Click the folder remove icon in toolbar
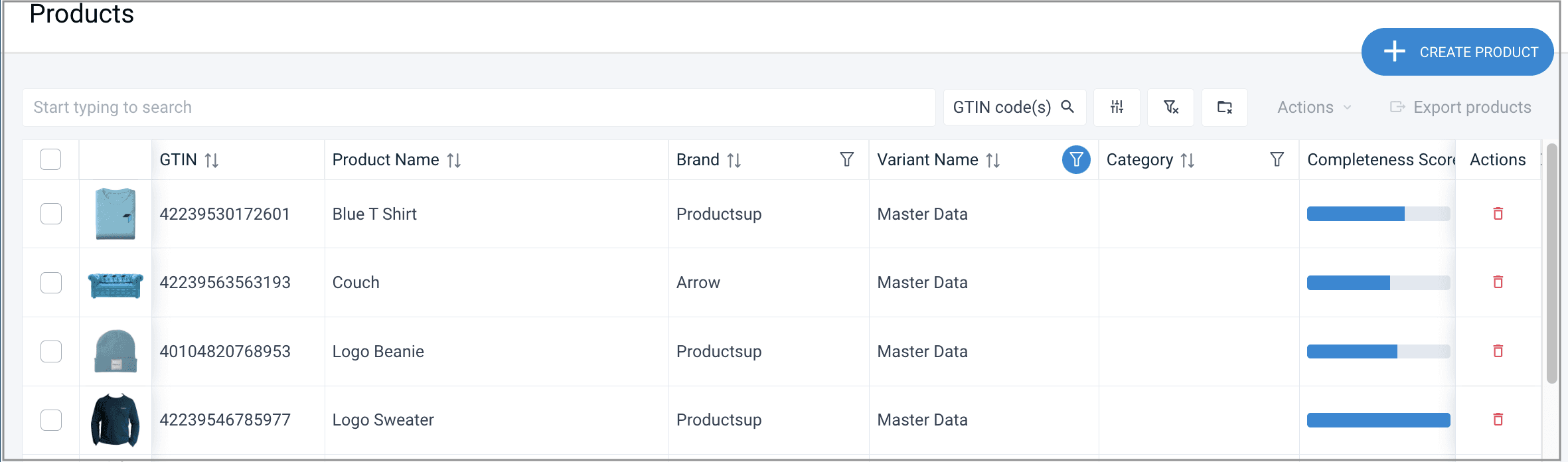Screen dimensions: 1568x462 point(1224,107)
